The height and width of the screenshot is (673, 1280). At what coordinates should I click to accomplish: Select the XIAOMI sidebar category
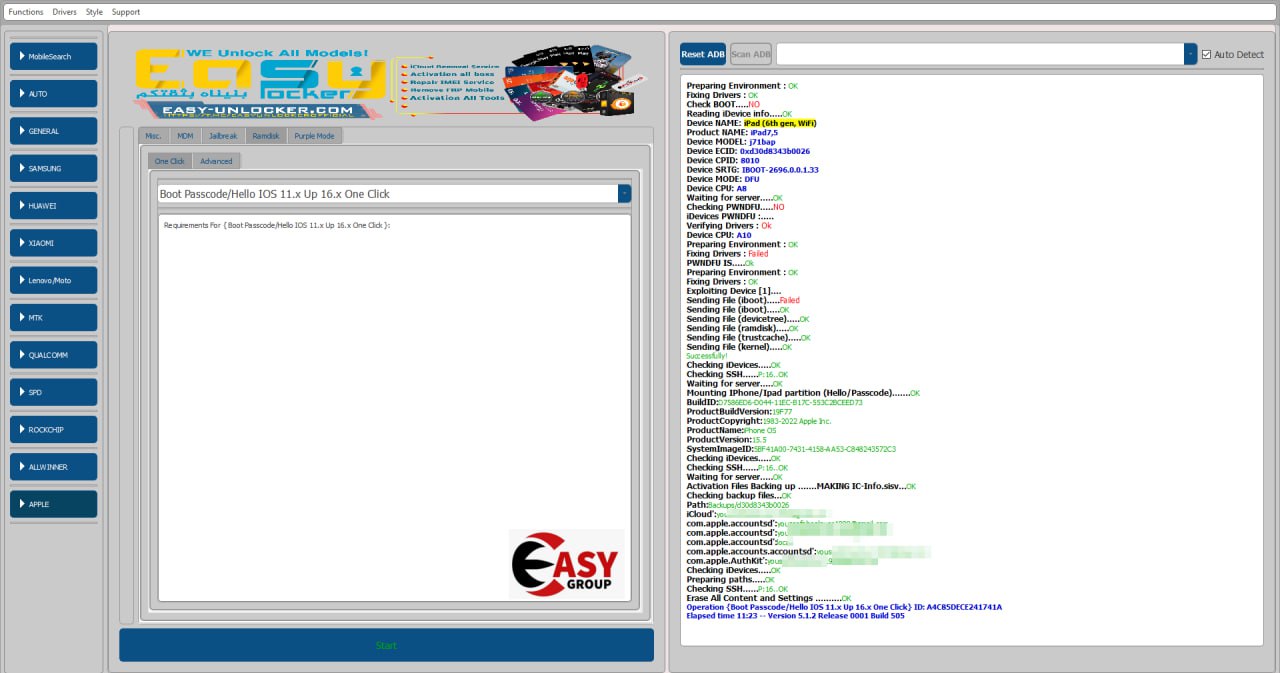point(54,243)
